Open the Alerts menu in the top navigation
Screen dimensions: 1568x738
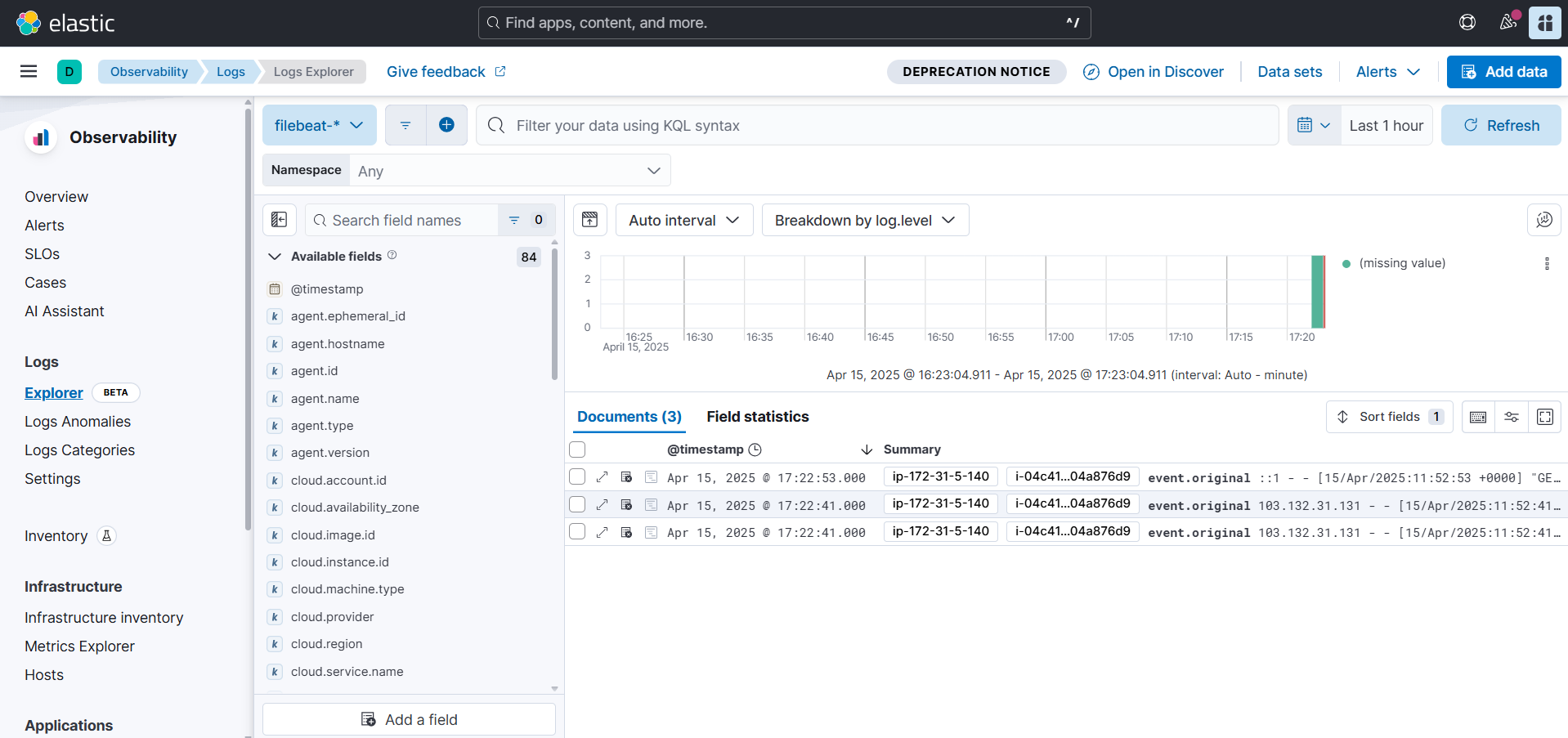click(x=1387, y=72)
